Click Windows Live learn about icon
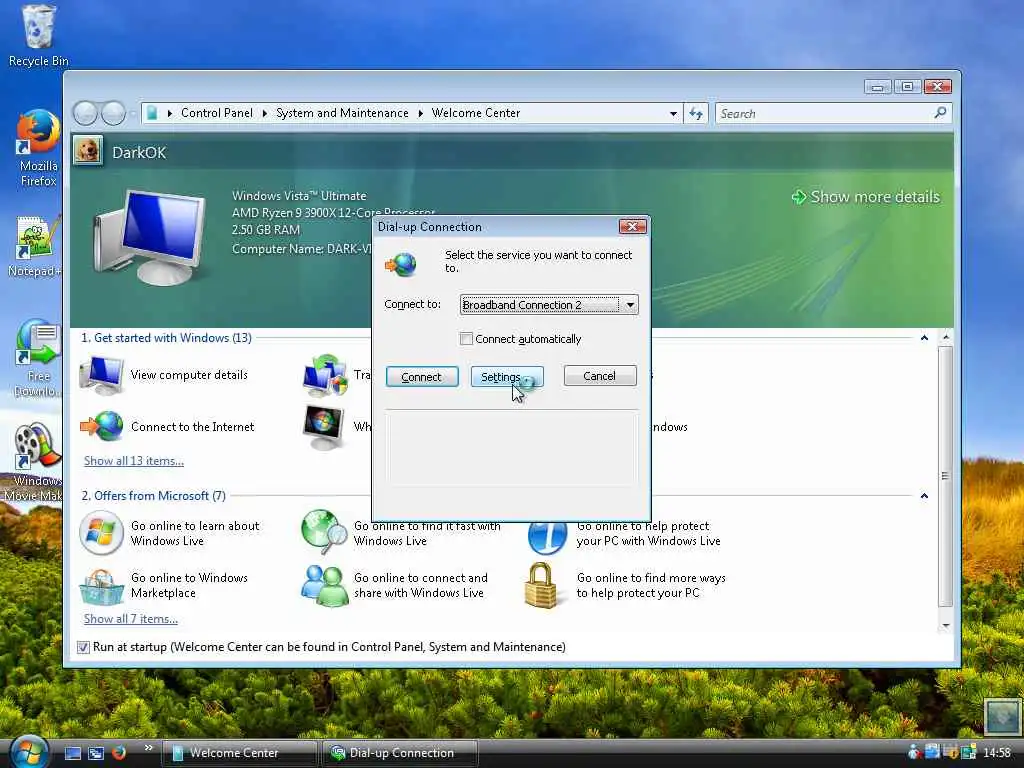1024x768 pixels. coord(101,533)
